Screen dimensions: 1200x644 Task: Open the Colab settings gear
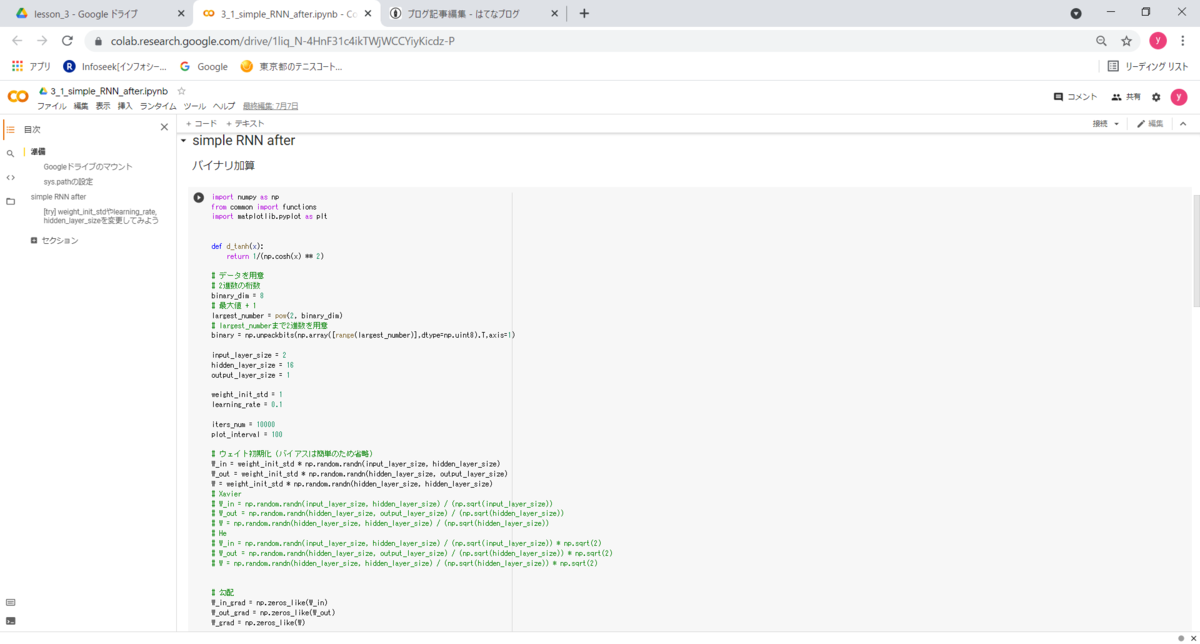click(1156, 97)
